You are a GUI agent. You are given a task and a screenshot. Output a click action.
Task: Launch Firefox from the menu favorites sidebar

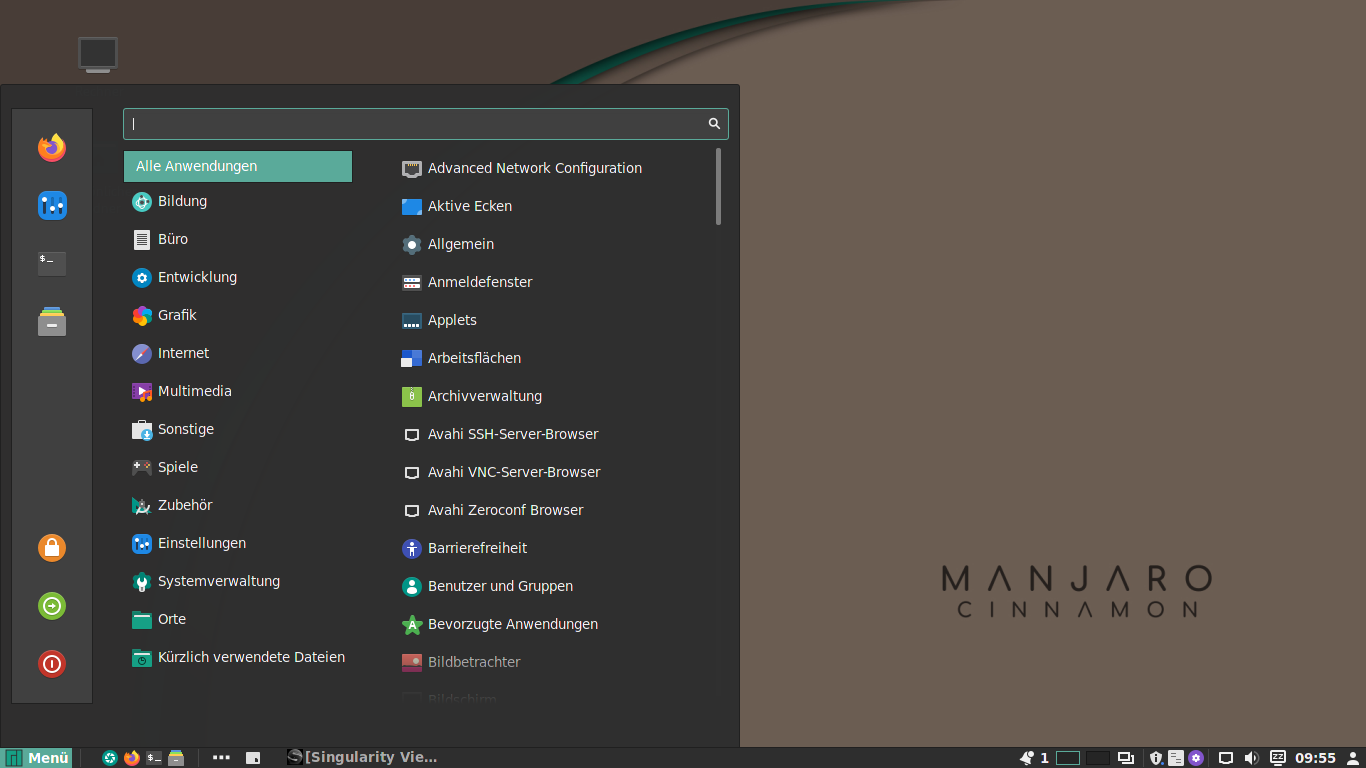(52, 147)
